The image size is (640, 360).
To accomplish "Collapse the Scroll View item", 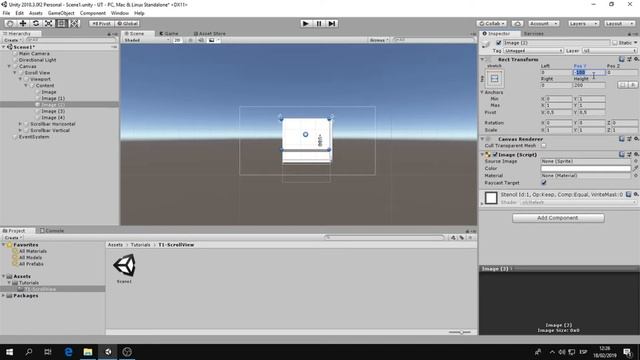I will pyautogui.click(x=15, y=73).
